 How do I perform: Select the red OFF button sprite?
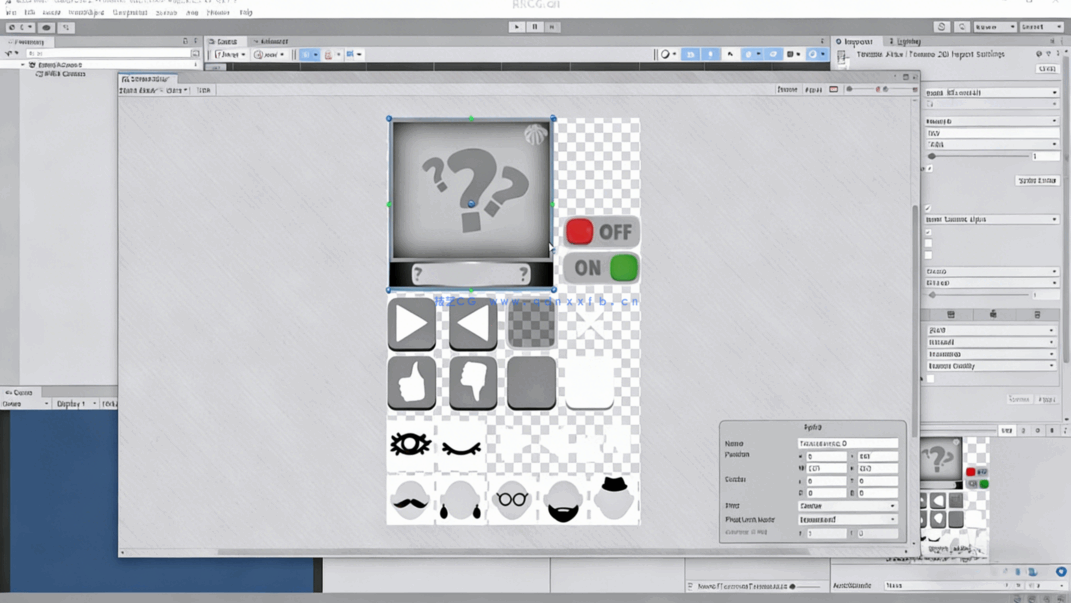tap(601, 231)
